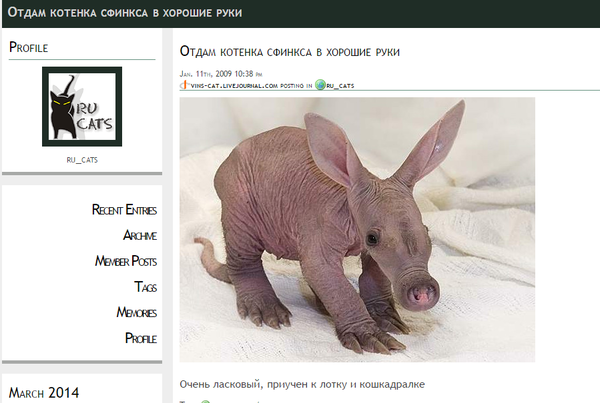Go to the Archive page
This screenshot has width=600, height=403.
pyautogui.click(x=139, y=235)
